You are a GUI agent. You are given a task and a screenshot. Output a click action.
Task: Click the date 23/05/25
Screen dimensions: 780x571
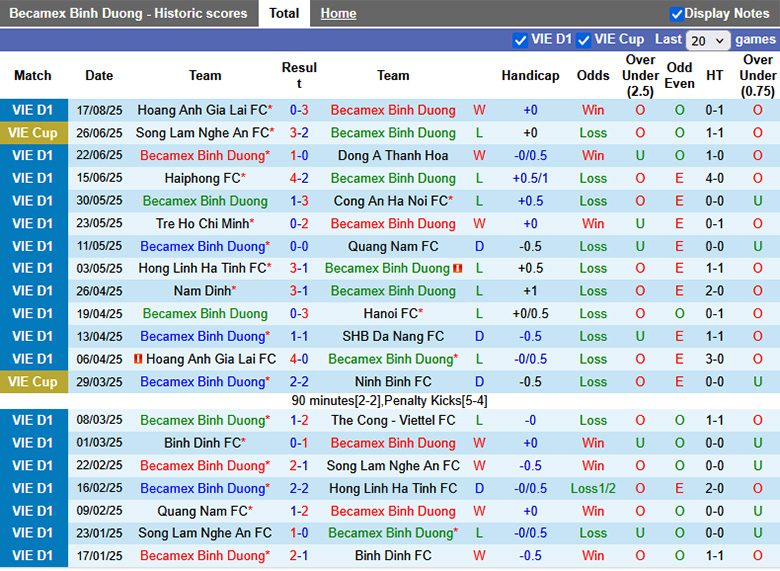coord(99,223)
